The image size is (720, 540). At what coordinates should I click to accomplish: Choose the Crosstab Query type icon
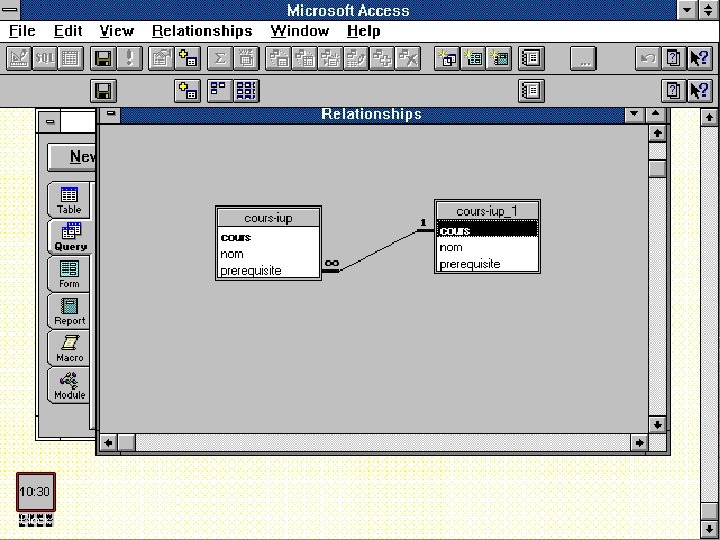[304, 58]
